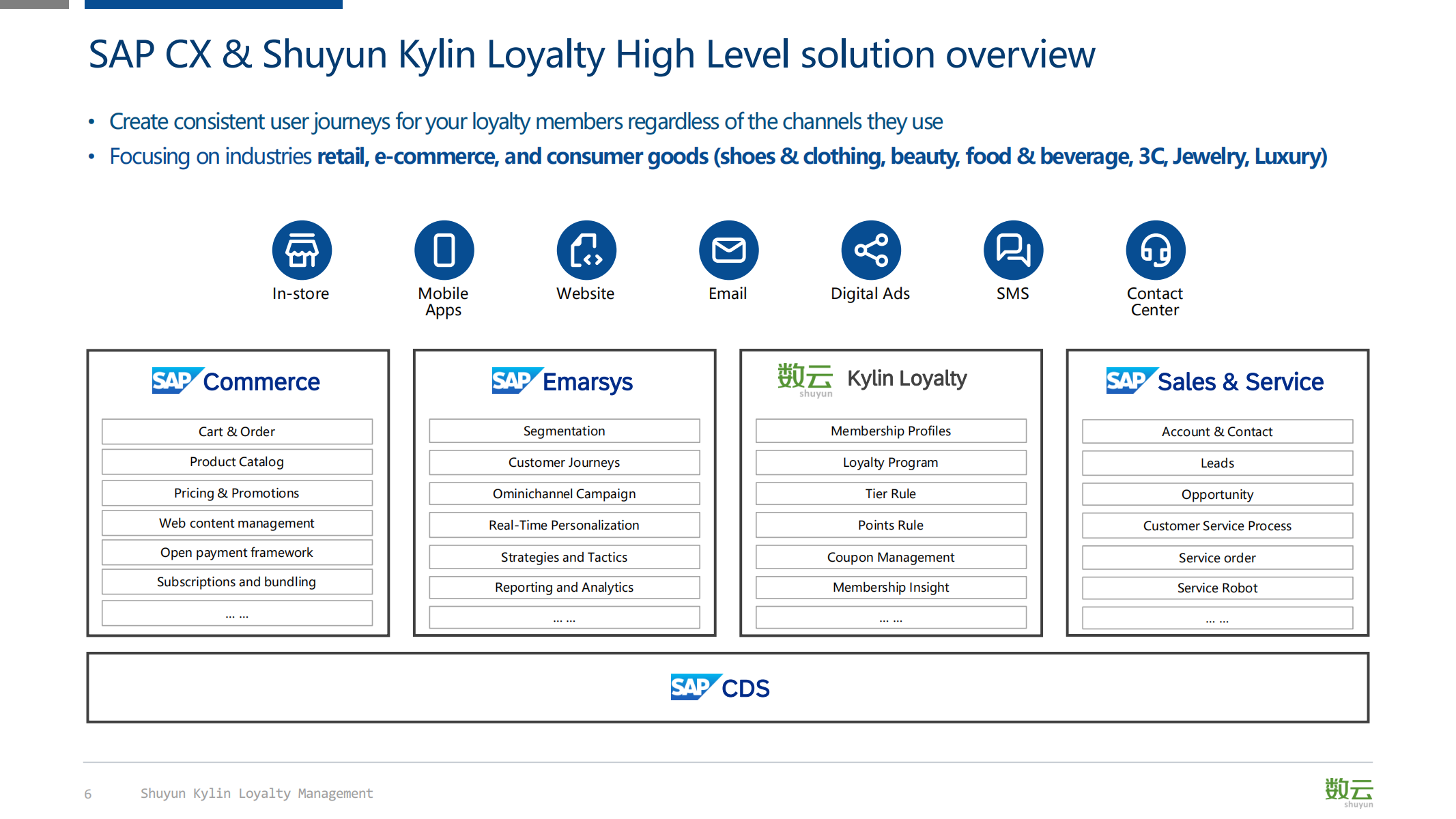
Task: Select Customer Service Process box
Action: tap(1217, 526)
